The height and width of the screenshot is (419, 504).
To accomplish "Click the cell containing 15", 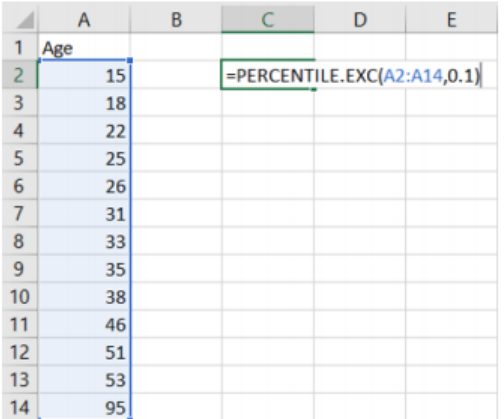I will pos(84,75).
